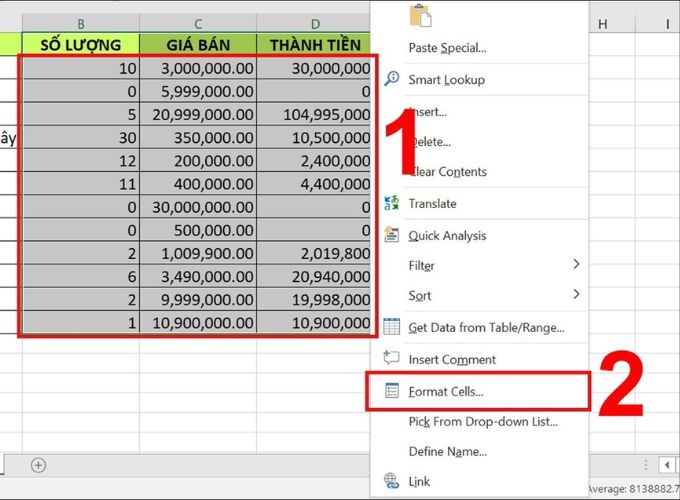The height and width of the screenshot is (500, 680).
Task: Click the Average value in status bar
Action: coord(634,489)
